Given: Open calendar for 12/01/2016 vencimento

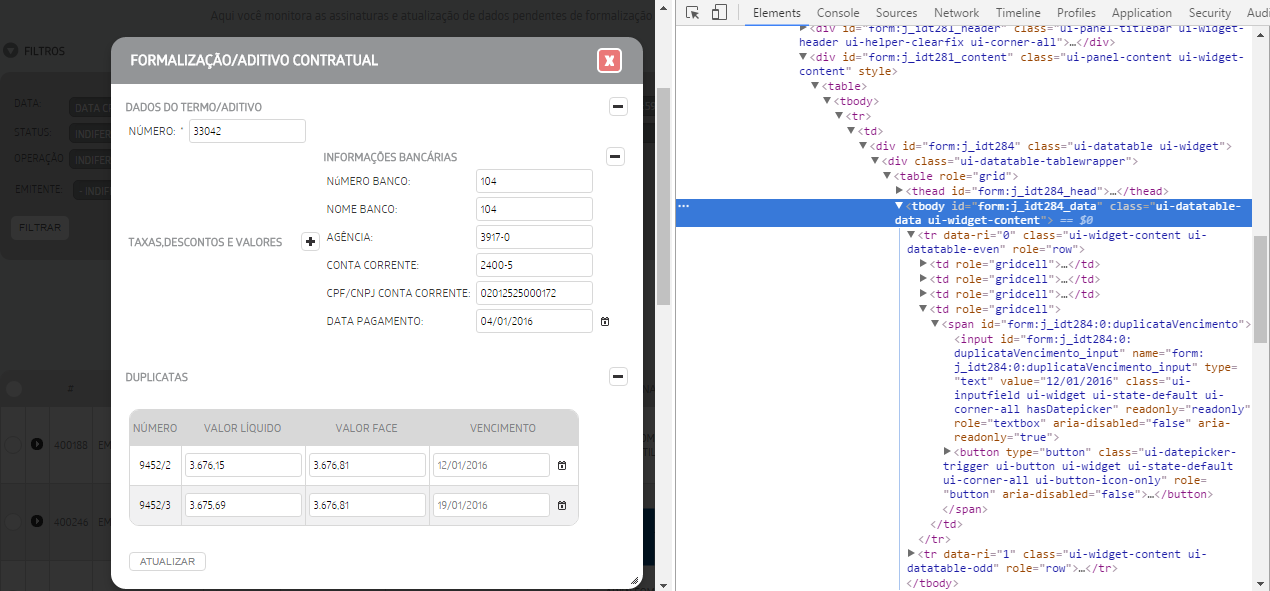Looking at the screenshot, I should click(561, 465).
